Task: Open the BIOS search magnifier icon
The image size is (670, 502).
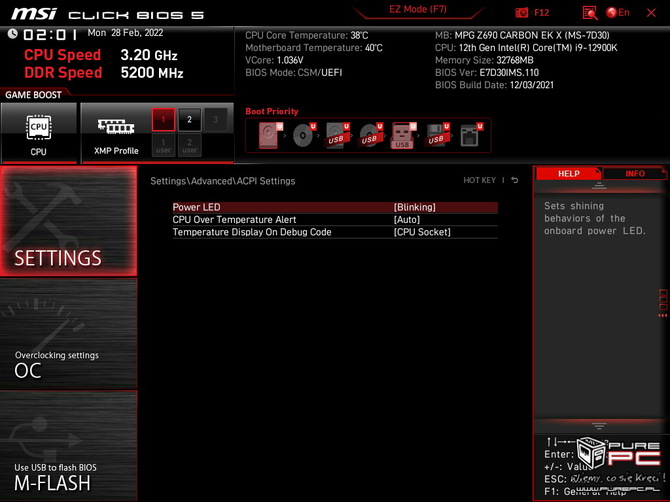Action: pos(590,13)
